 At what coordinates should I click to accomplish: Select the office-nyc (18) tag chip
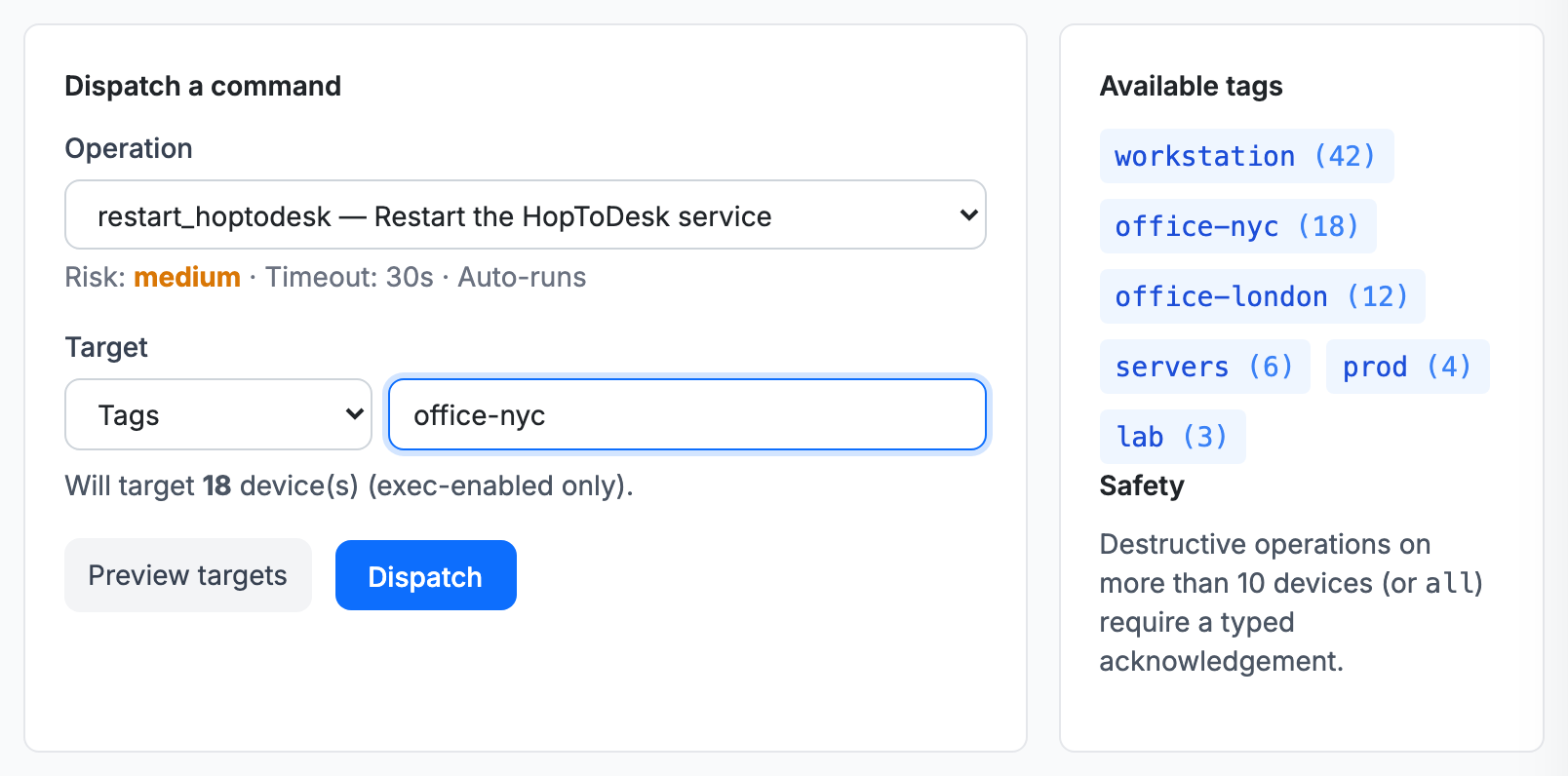(x=1237, y=226)
